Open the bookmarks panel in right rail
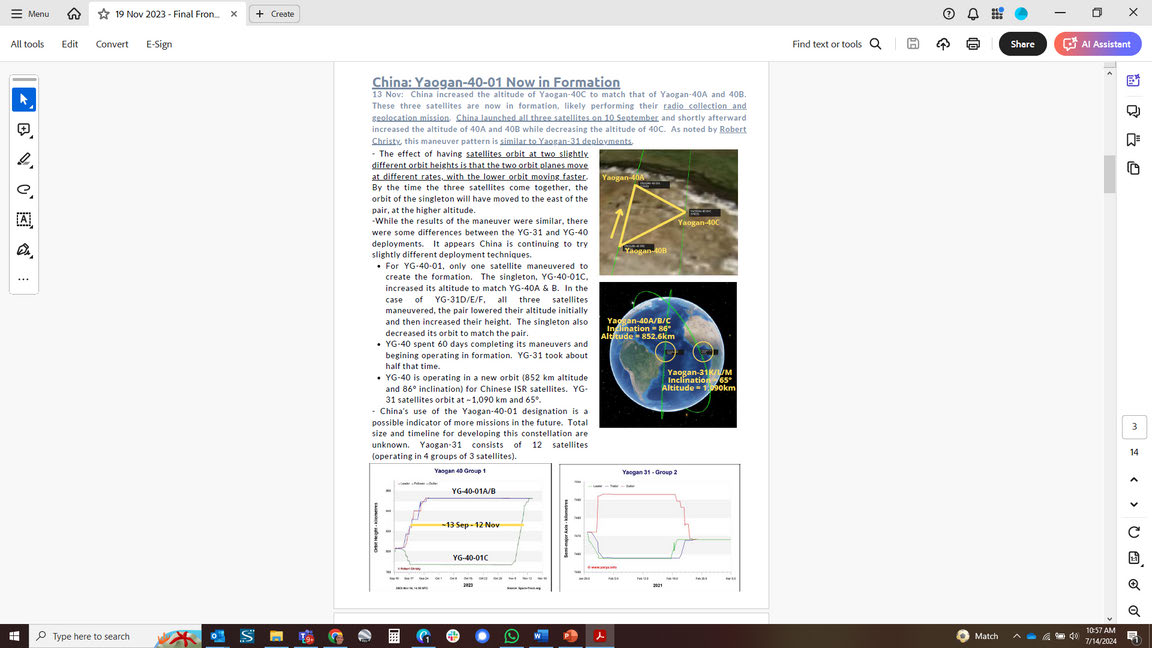The image size is (1152, 648). [x=1133, y=140]
